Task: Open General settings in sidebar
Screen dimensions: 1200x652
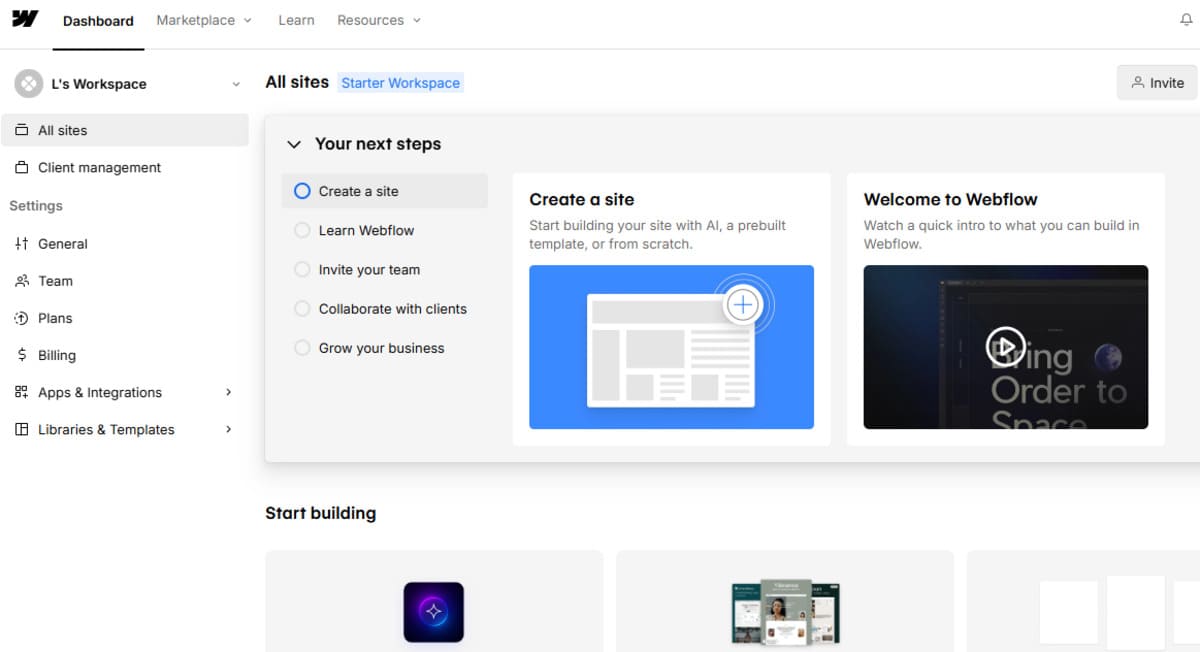Action: pos(62,244)
